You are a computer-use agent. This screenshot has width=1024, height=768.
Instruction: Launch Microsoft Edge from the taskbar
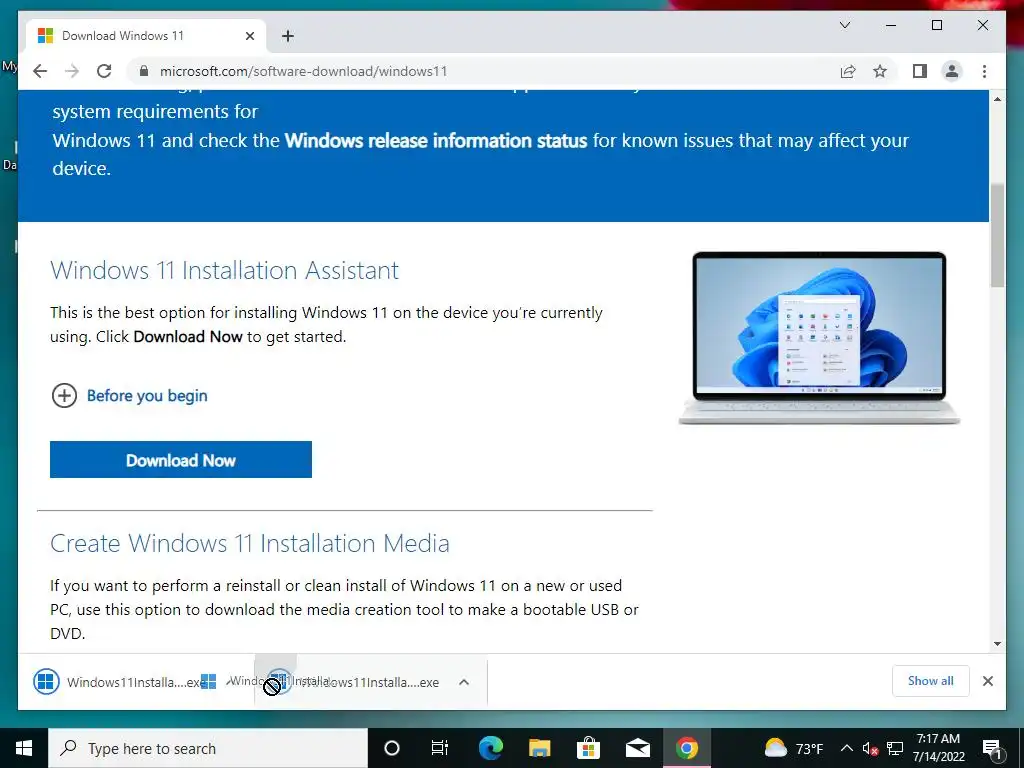[x=490, y=748]
